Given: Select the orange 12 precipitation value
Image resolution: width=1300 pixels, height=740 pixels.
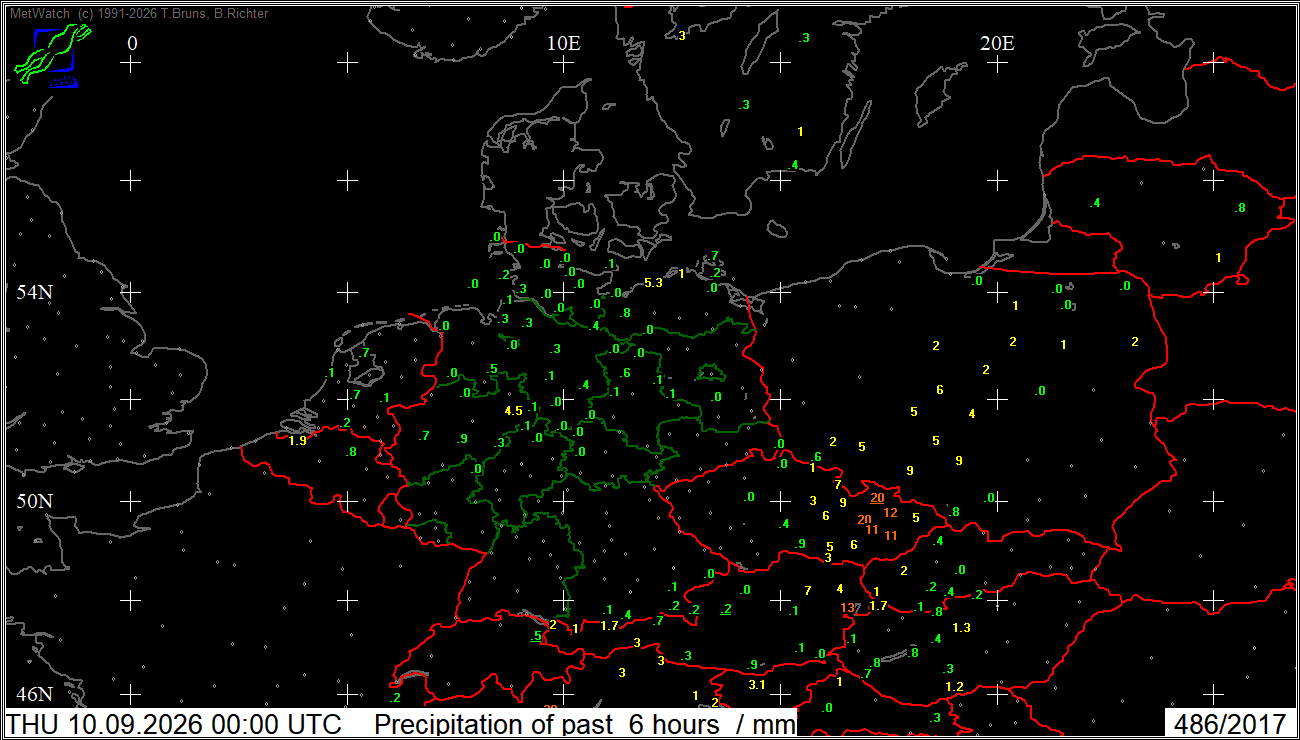Looking at the screenshot, I should 890,513.
